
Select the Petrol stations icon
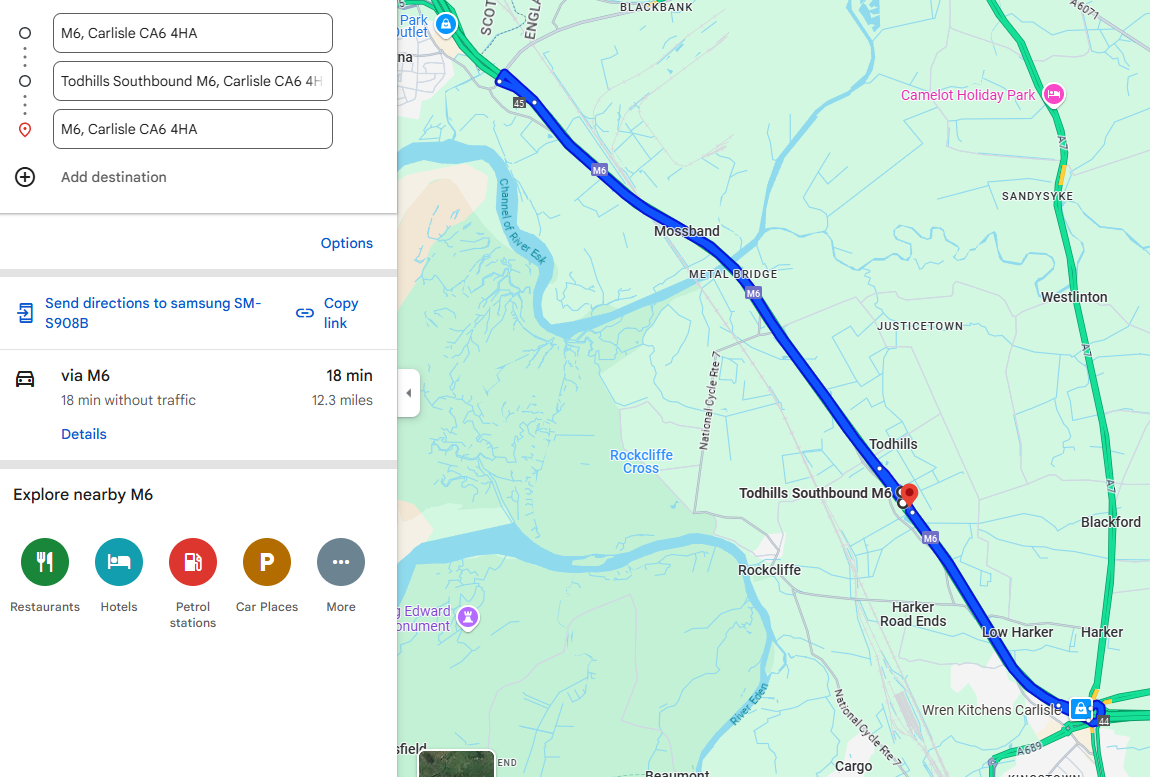pyautogui.click(x=193, y=562)
